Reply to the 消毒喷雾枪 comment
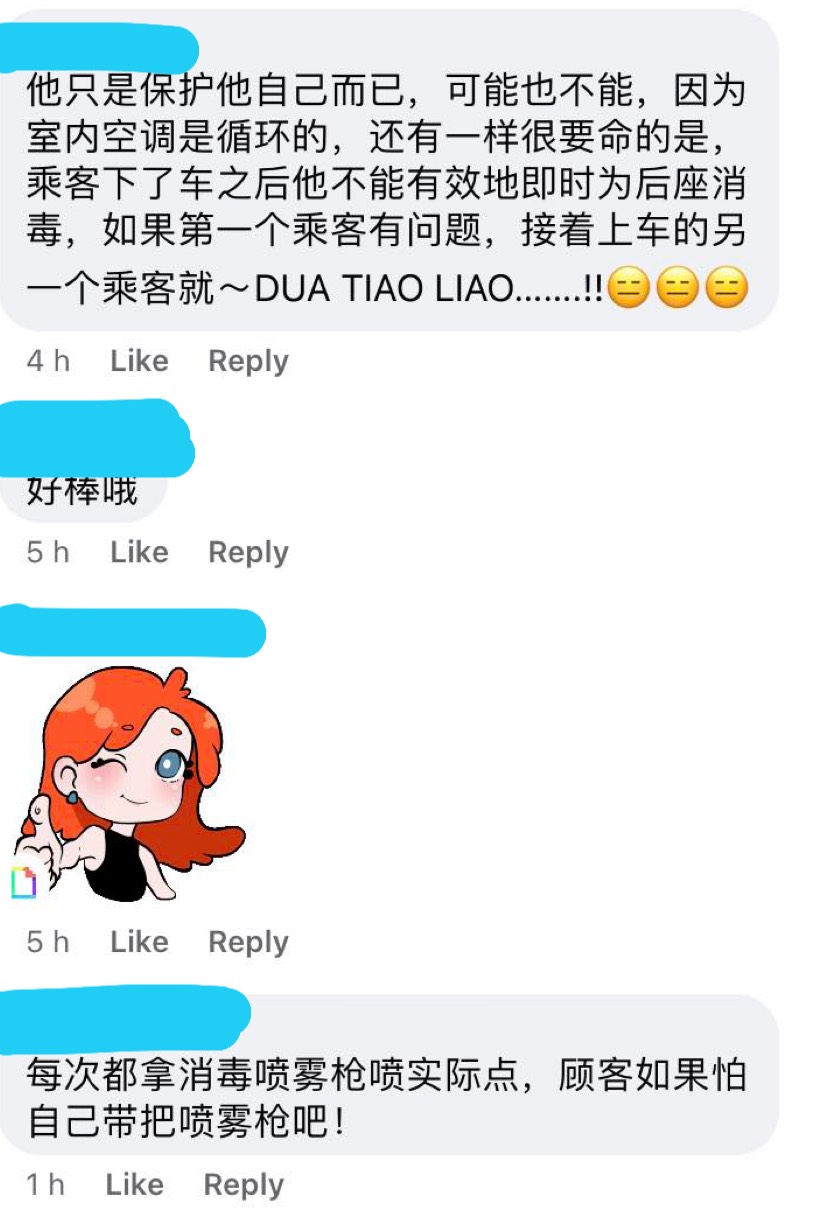This screenshot has height=1217, width=828. click(244, 1185)
